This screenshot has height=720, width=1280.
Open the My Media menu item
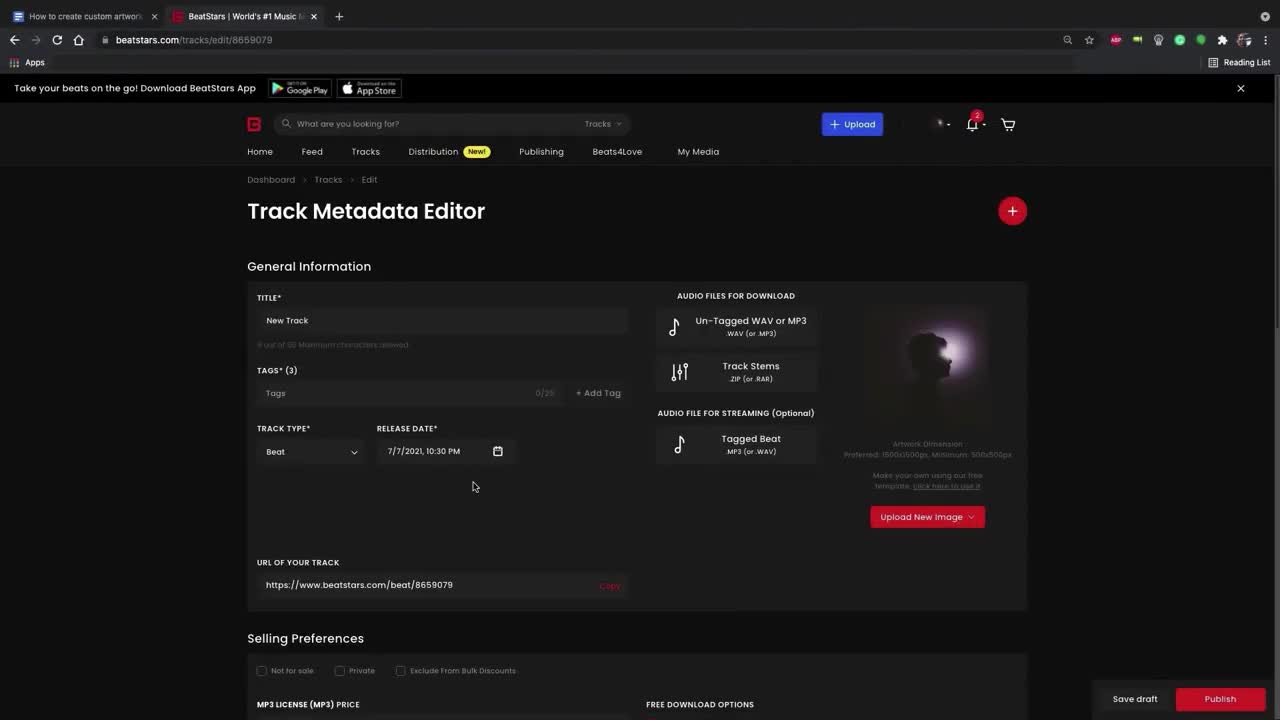pos(698,152)
